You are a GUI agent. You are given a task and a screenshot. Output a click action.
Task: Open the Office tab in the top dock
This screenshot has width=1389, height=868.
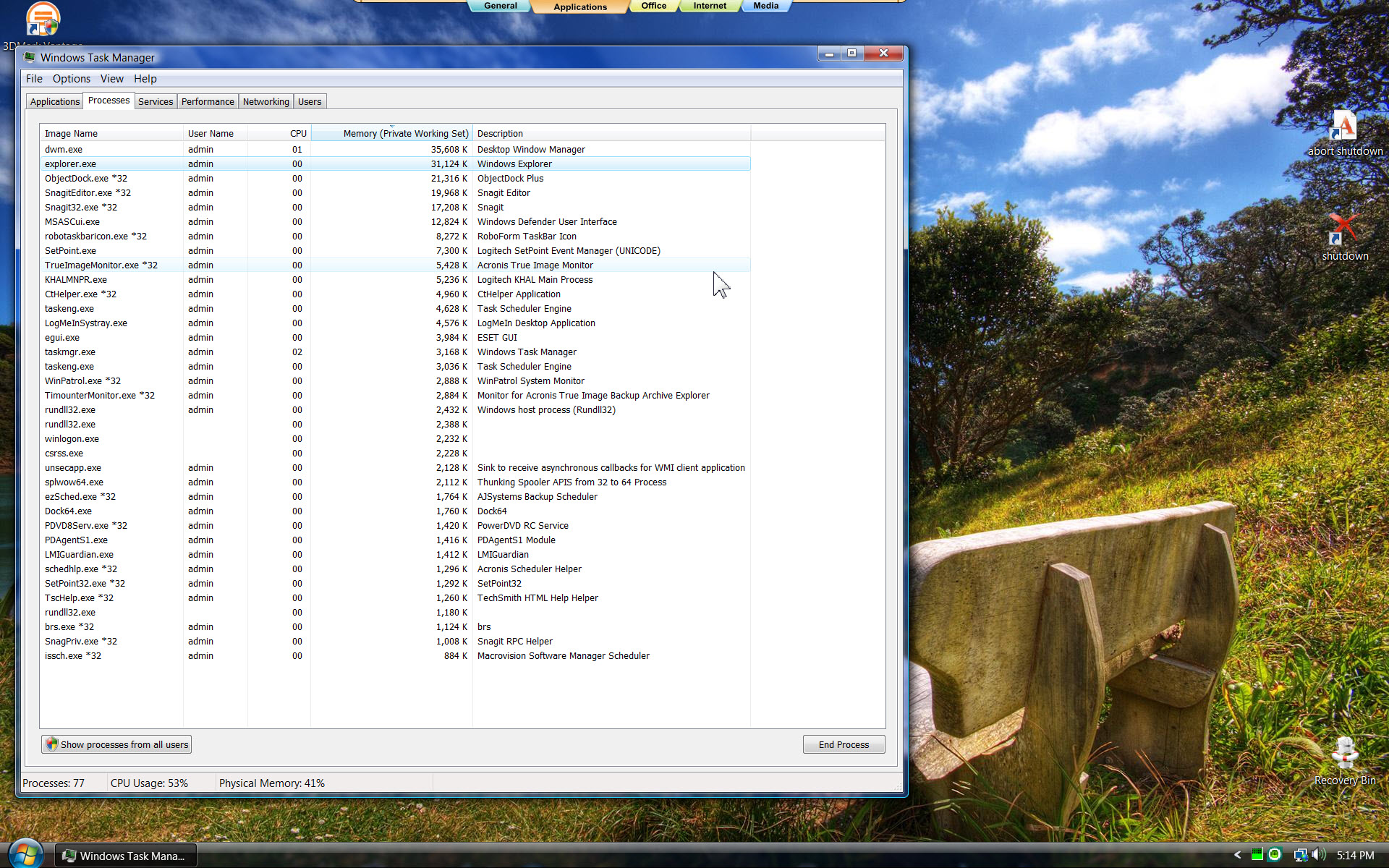(653, 6)
